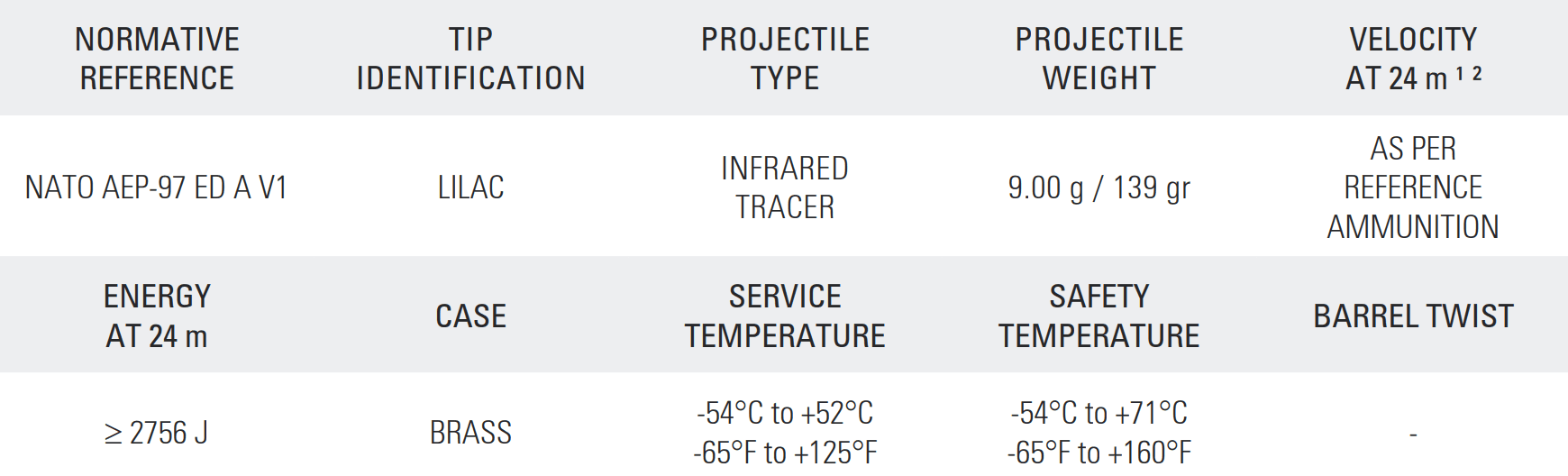The height and width of the screenshot is (476, 1568).
Task: Click the ENERGY AT 24 m header
Action: click(157, 316)
